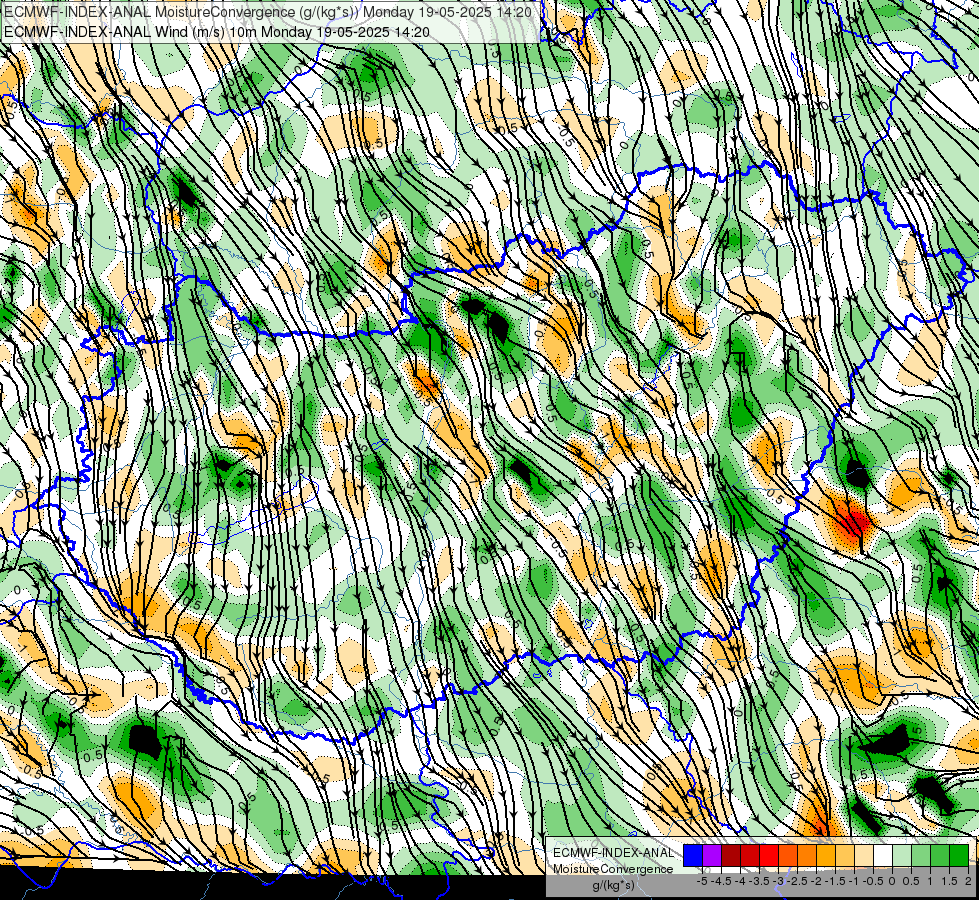
Task: Click the legend value '-5'
Action: 702,881
